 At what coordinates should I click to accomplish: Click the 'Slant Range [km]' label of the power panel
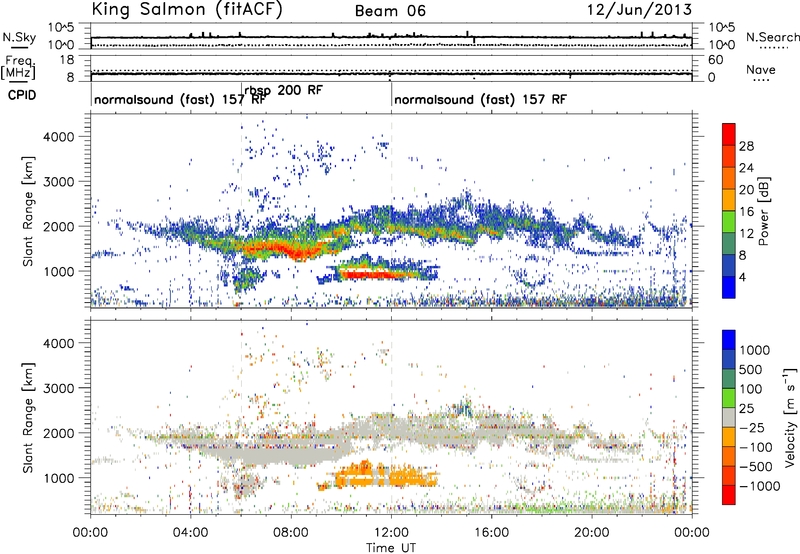coord(28,211)
